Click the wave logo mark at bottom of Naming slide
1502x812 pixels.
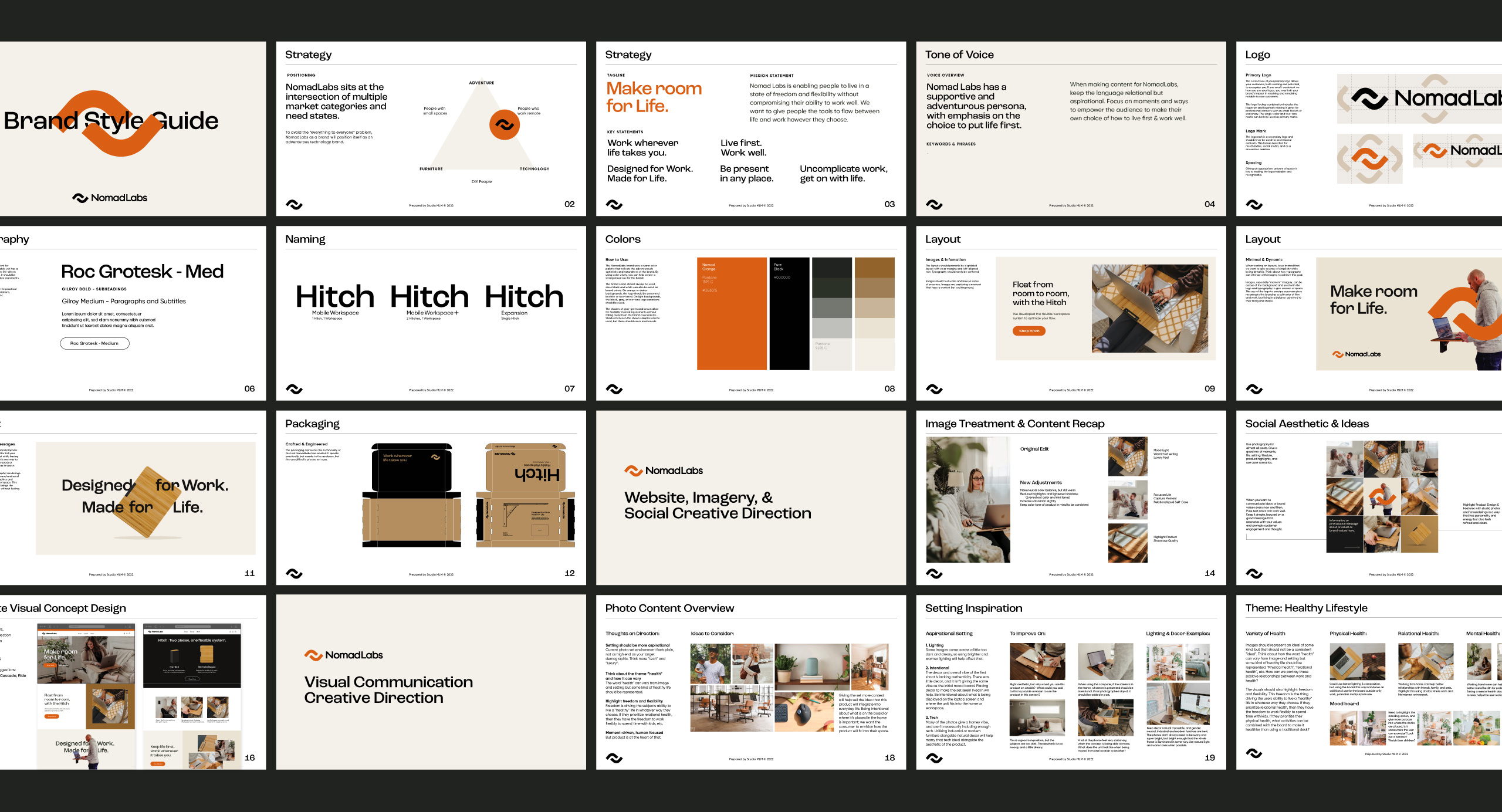click(x=294, y=389)
